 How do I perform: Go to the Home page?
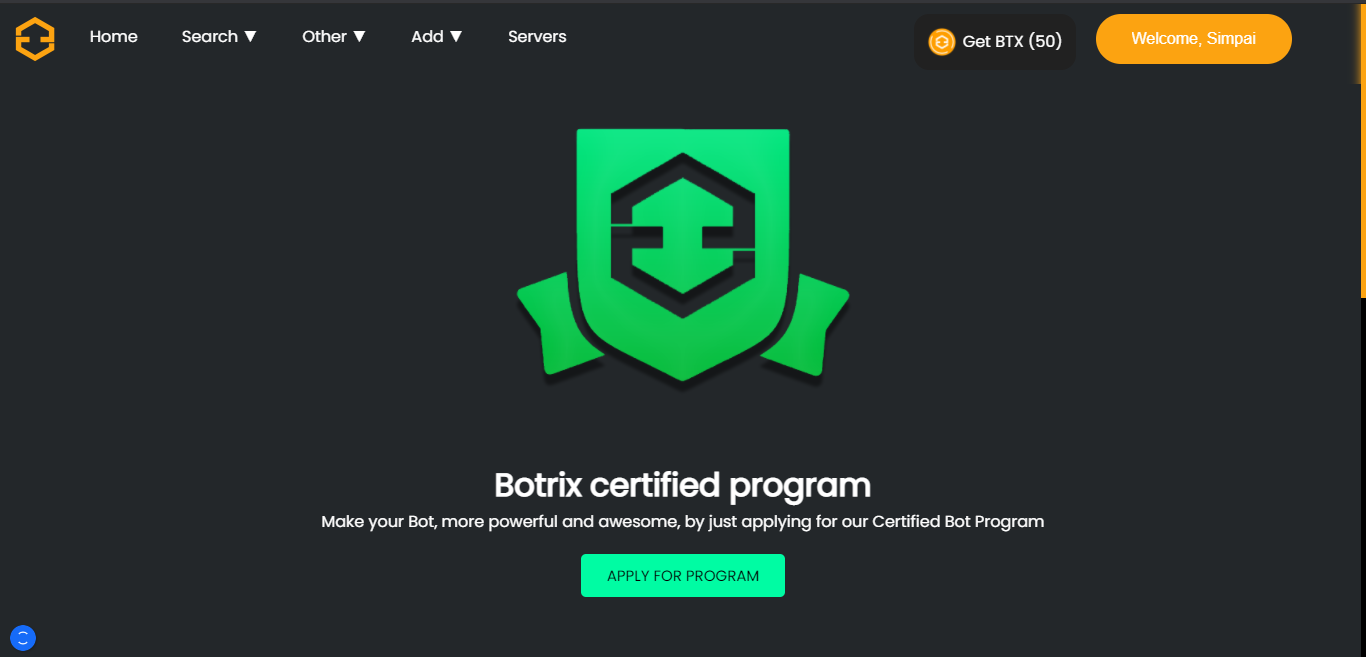pyautogui.click(x=114, y=37)
